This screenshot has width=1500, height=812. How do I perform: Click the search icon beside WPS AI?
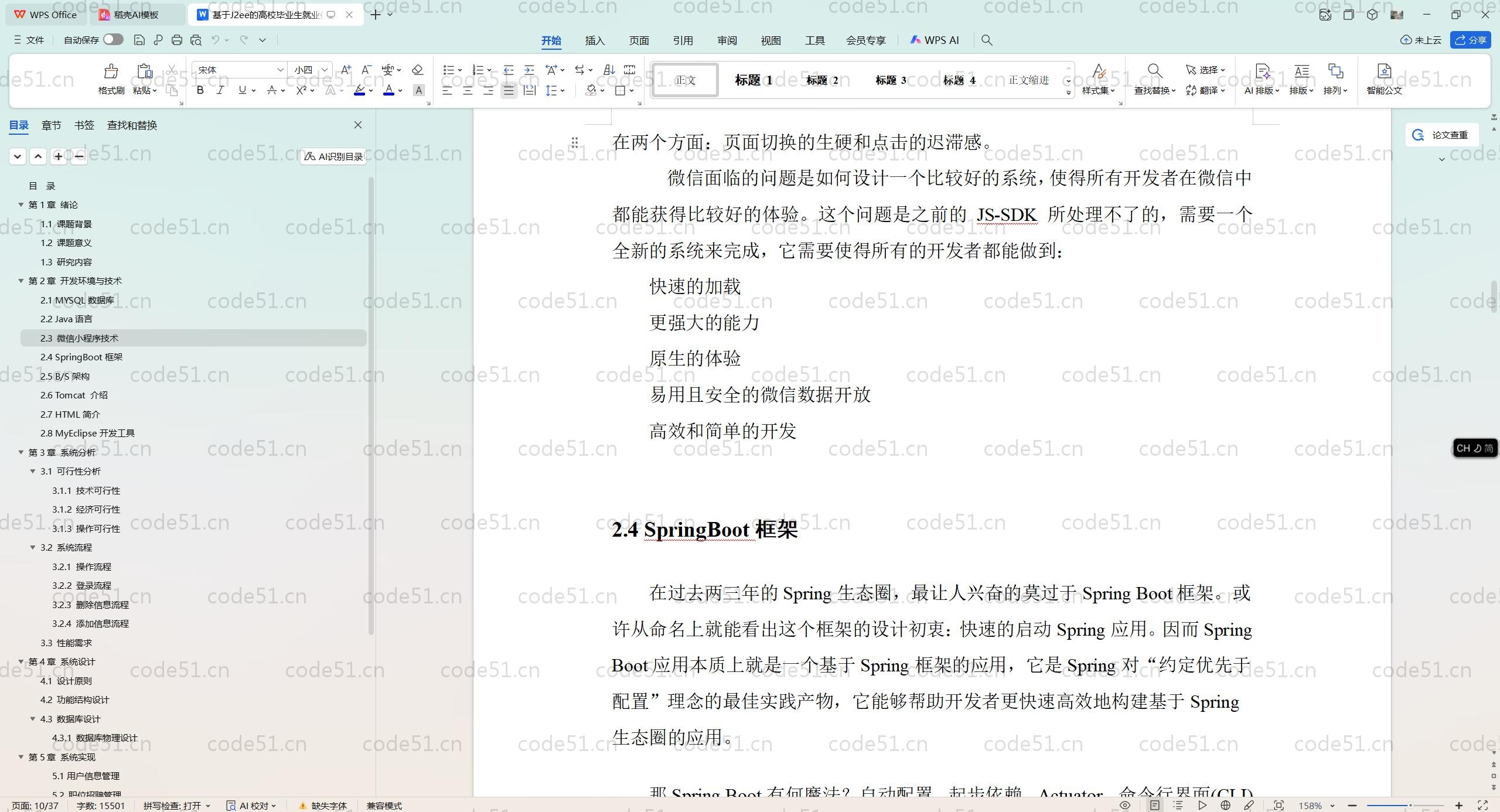click(987, 40)
